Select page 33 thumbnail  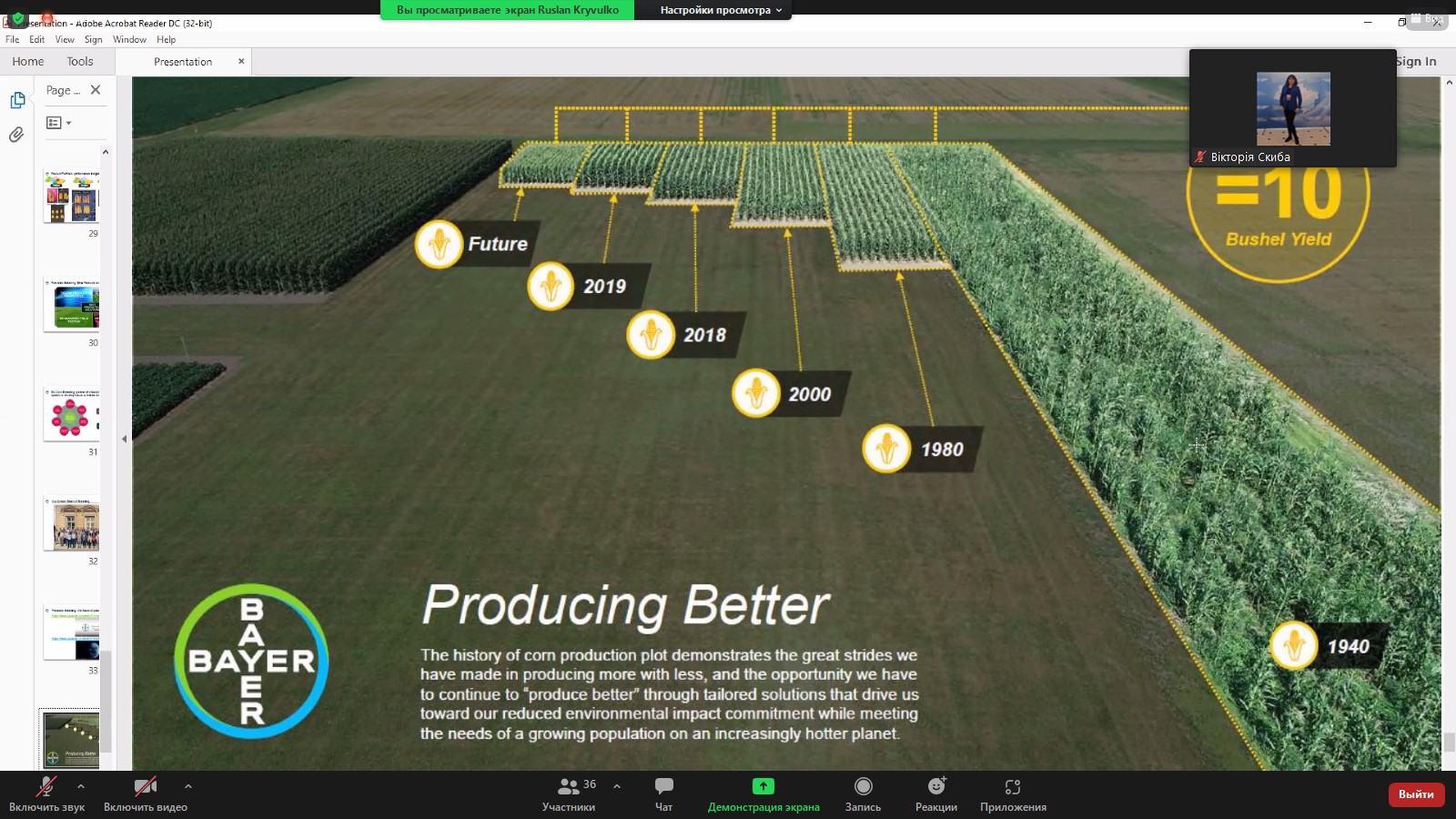pos(71,632)
